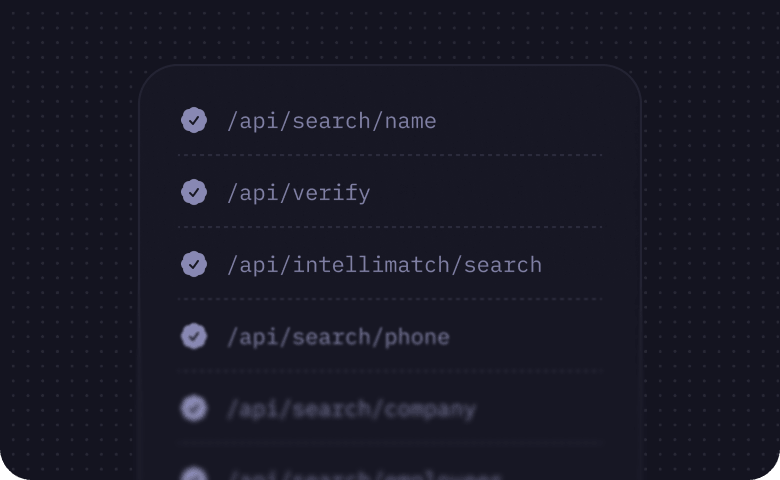
Task: Select the checkmark icon for /api/intellimatch/search
Action: 194,264
